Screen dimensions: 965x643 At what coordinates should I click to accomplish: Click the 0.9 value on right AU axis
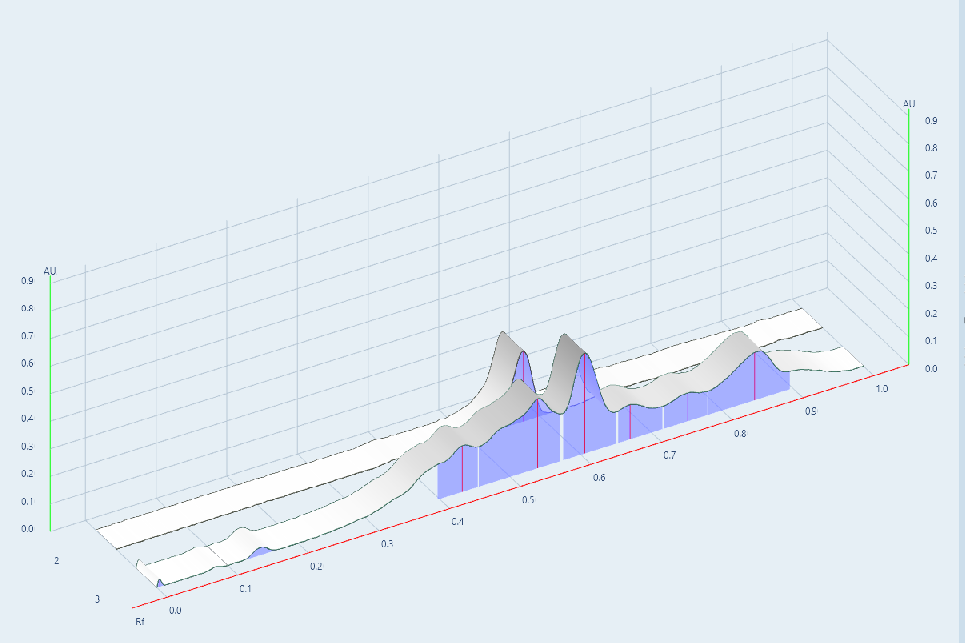(x=931, y=120)
